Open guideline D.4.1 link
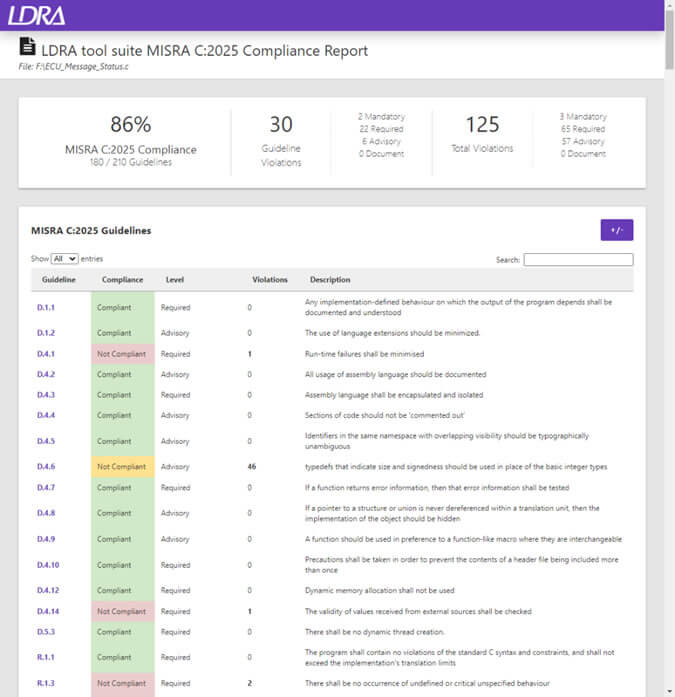 46,354
